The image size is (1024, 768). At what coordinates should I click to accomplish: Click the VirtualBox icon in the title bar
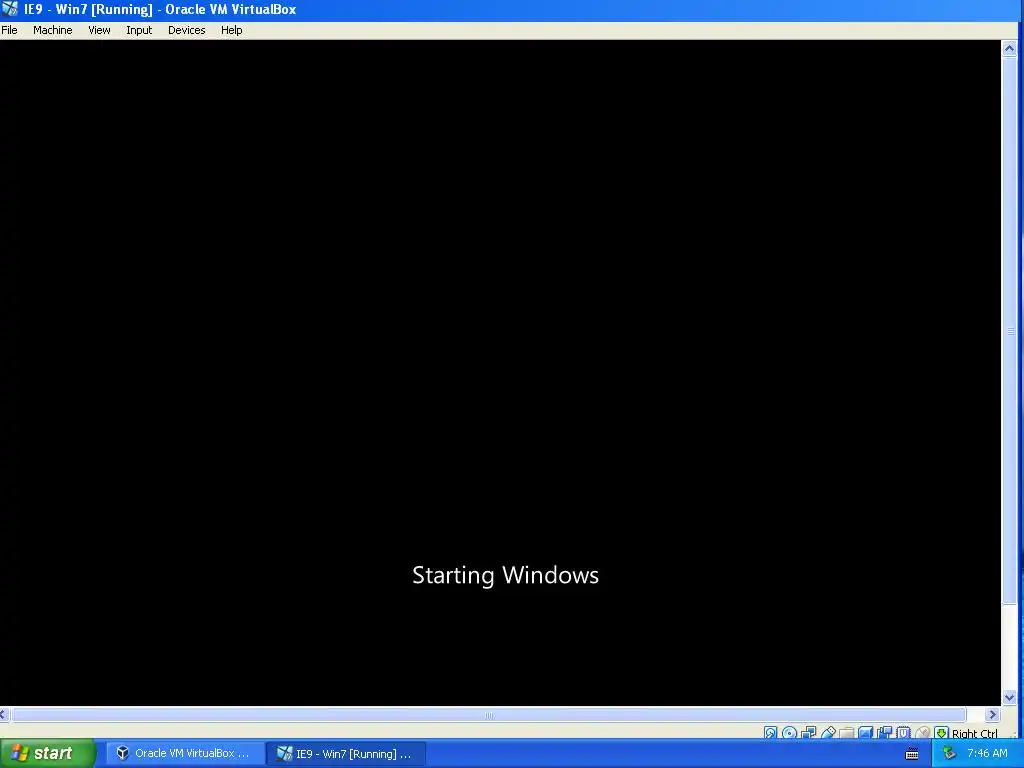pyautogui.click(x=9, y=9)
